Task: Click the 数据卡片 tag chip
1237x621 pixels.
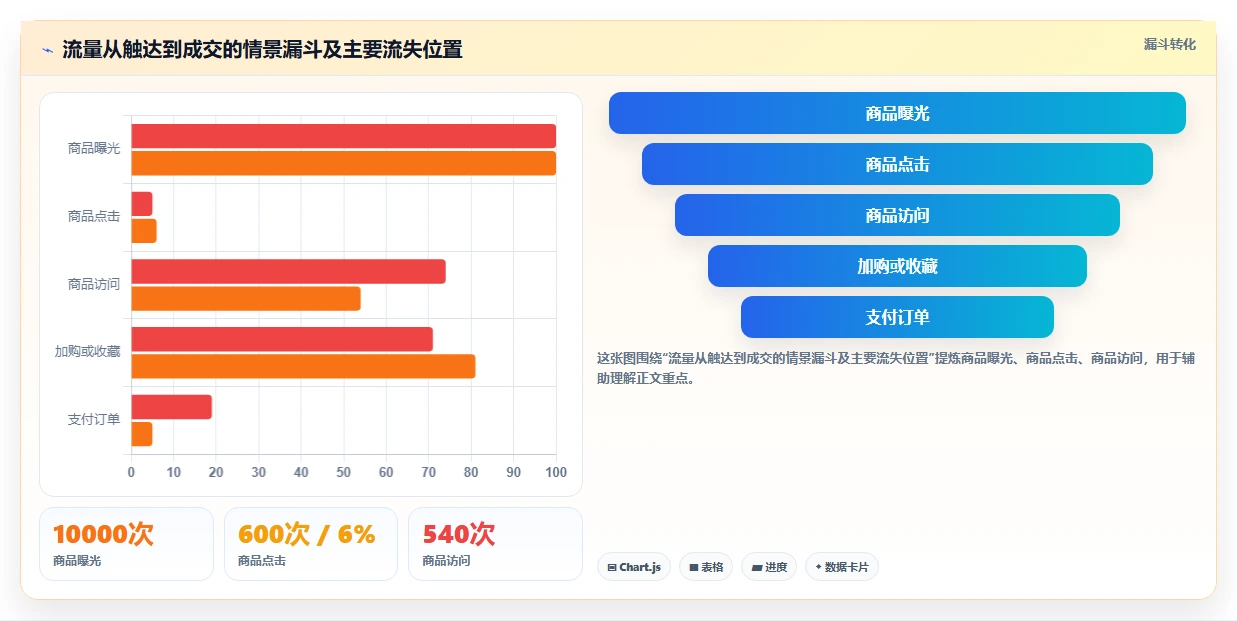Action: (842, 567)
